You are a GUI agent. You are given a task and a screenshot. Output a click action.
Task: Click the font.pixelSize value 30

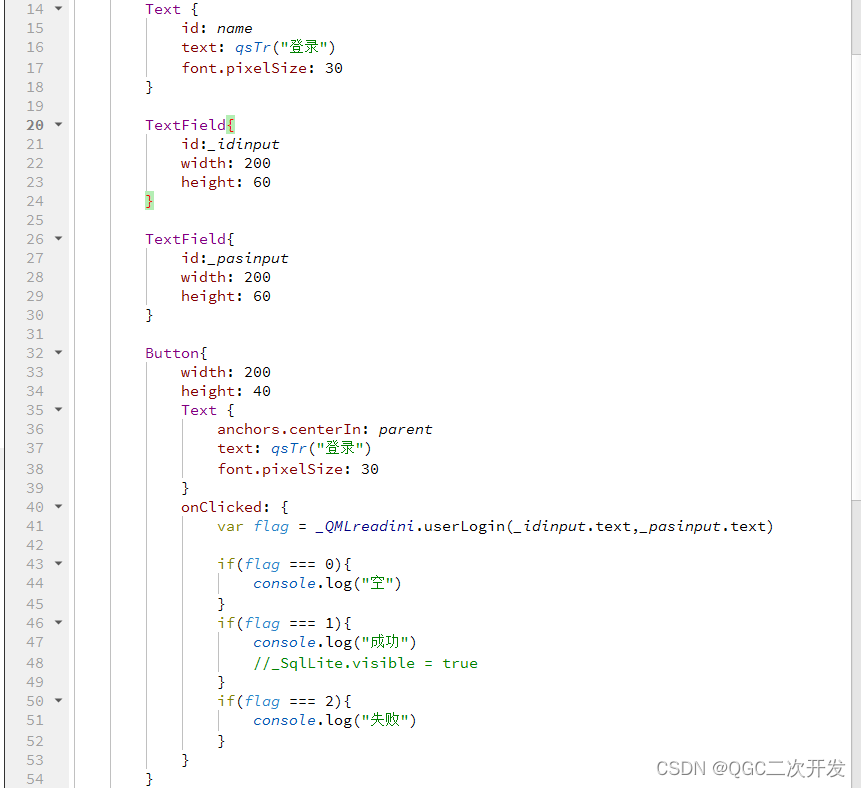(333, 68)
